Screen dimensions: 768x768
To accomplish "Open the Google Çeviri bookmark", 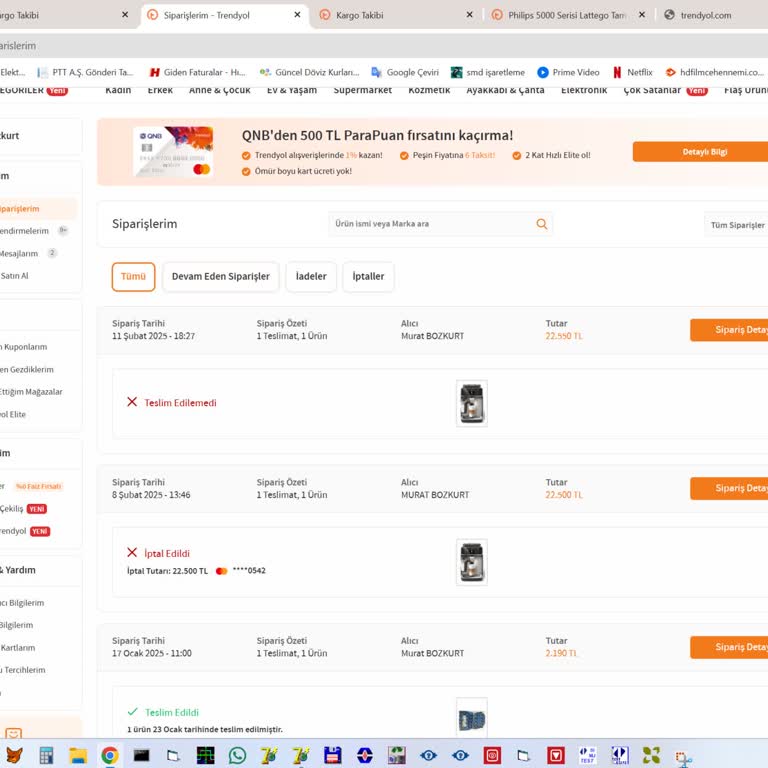I will [x=405, y=72].
